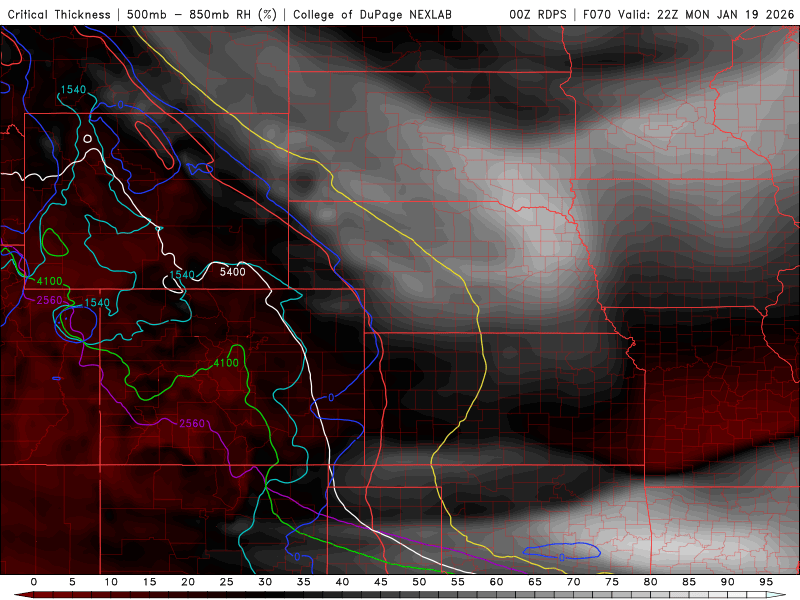The width and height of the screenshot is (800, 600).
Task: Click the "65" tick label on the color scale
Action: pos(535,582)
